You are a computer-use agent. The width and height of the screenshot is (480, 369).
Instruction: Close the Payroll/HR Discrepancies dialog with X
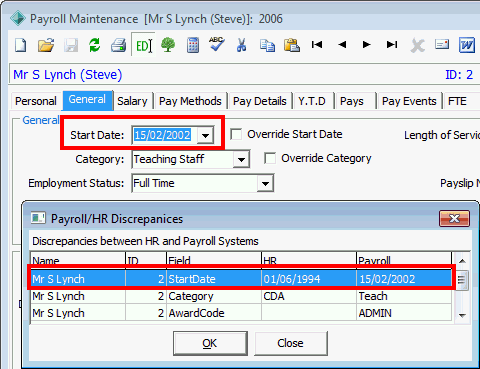(454, 218)
